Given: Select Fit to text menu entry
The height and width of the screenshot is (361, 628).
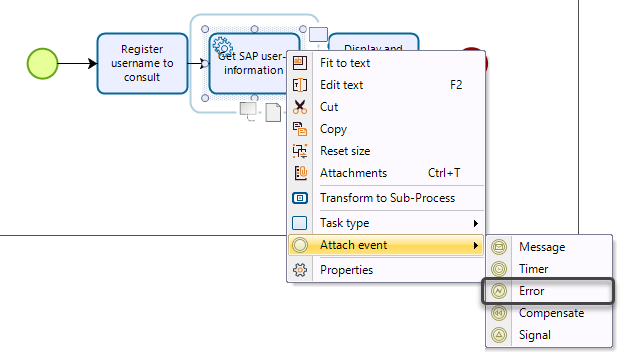Looking at the screenshot, I should coord(386,63).
